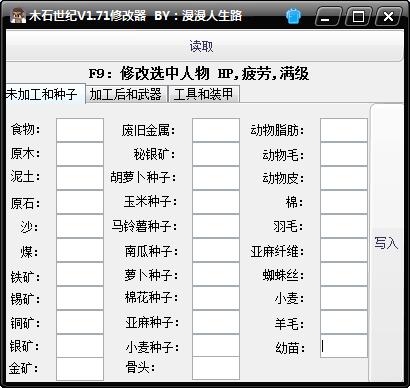Click the 金矿 label
The height and width of the screenshot is (388, 410).
click(x=24, y=369)
